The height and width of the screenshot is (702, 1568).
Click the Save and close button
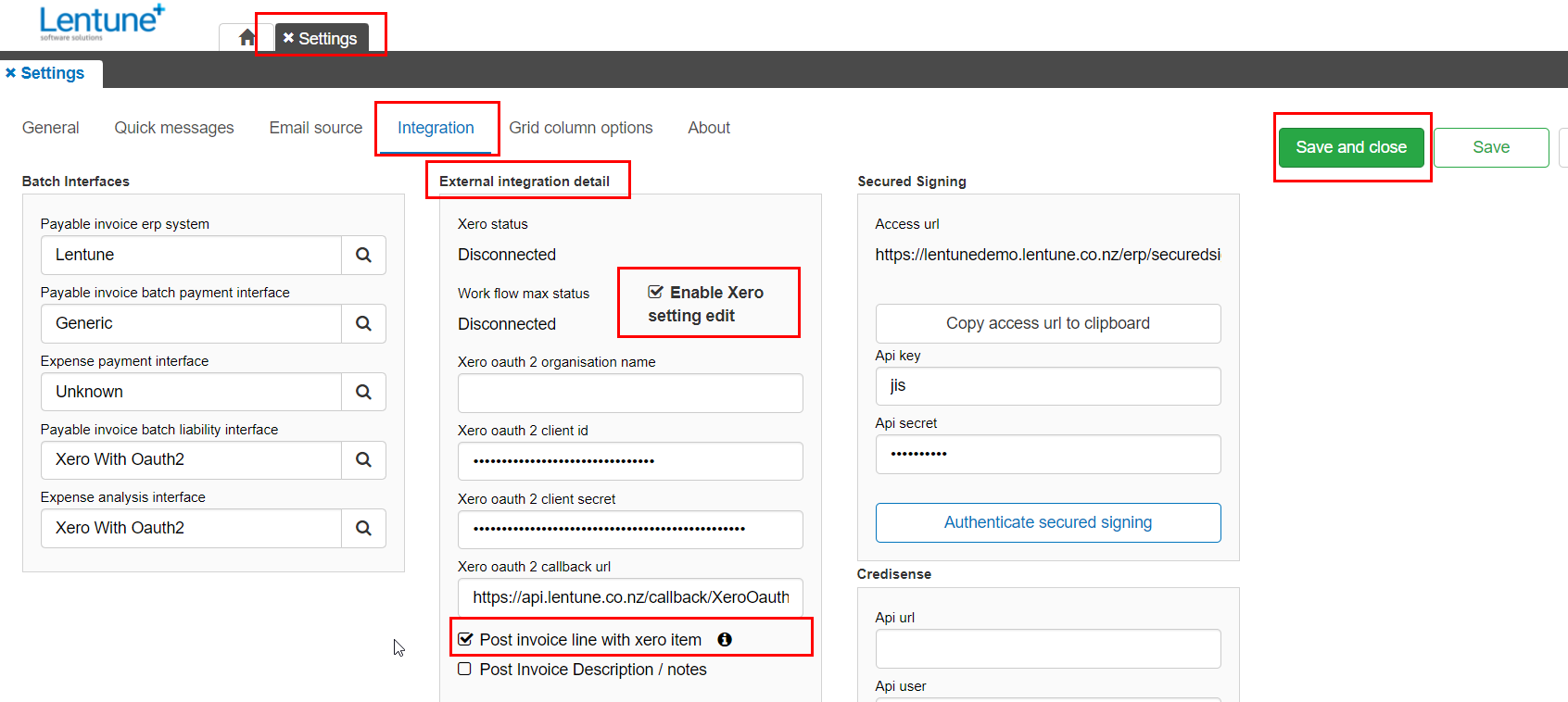1351,147
